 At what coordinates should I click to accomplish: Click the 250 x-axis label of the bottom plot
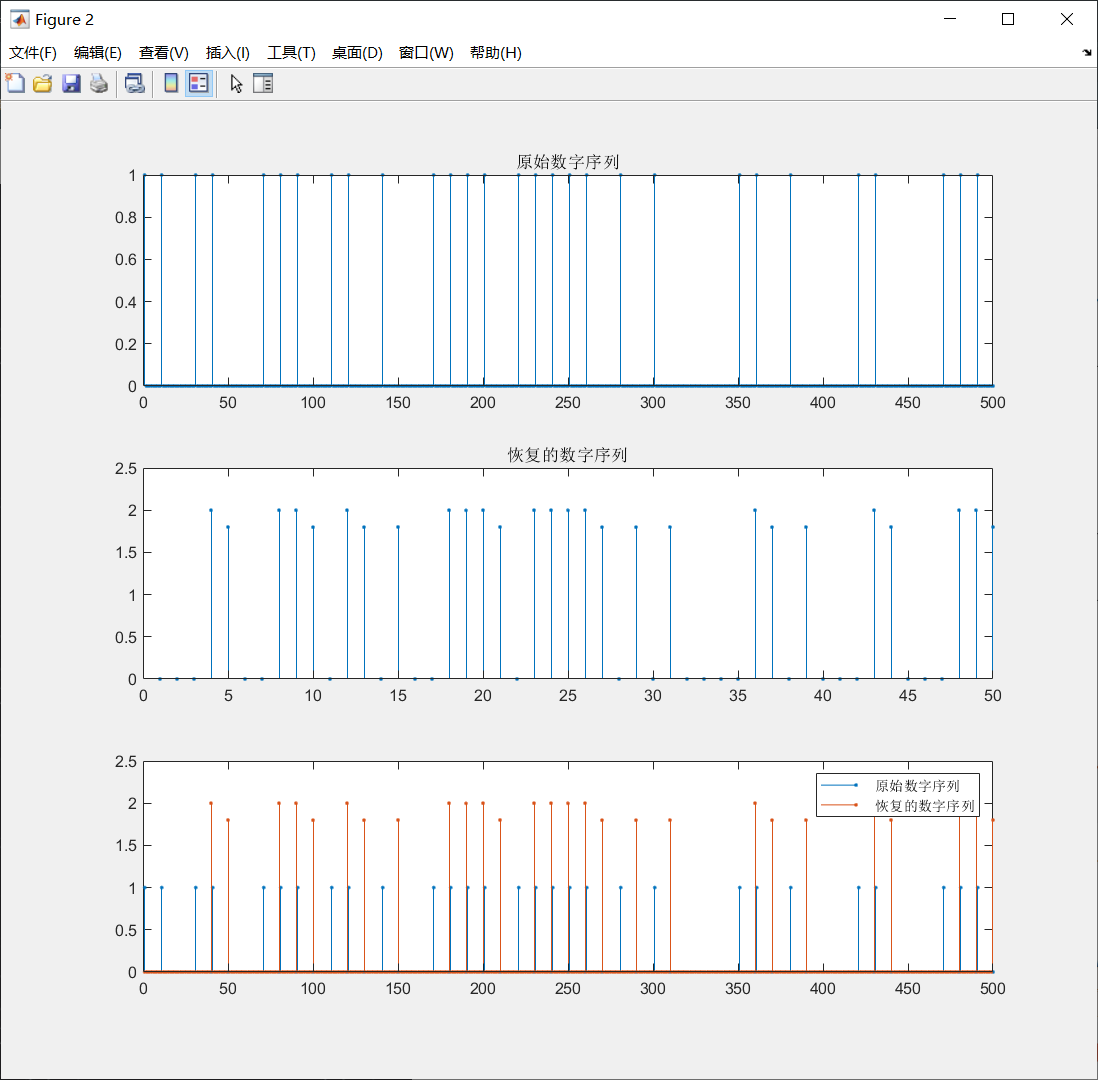pos(567,988)
